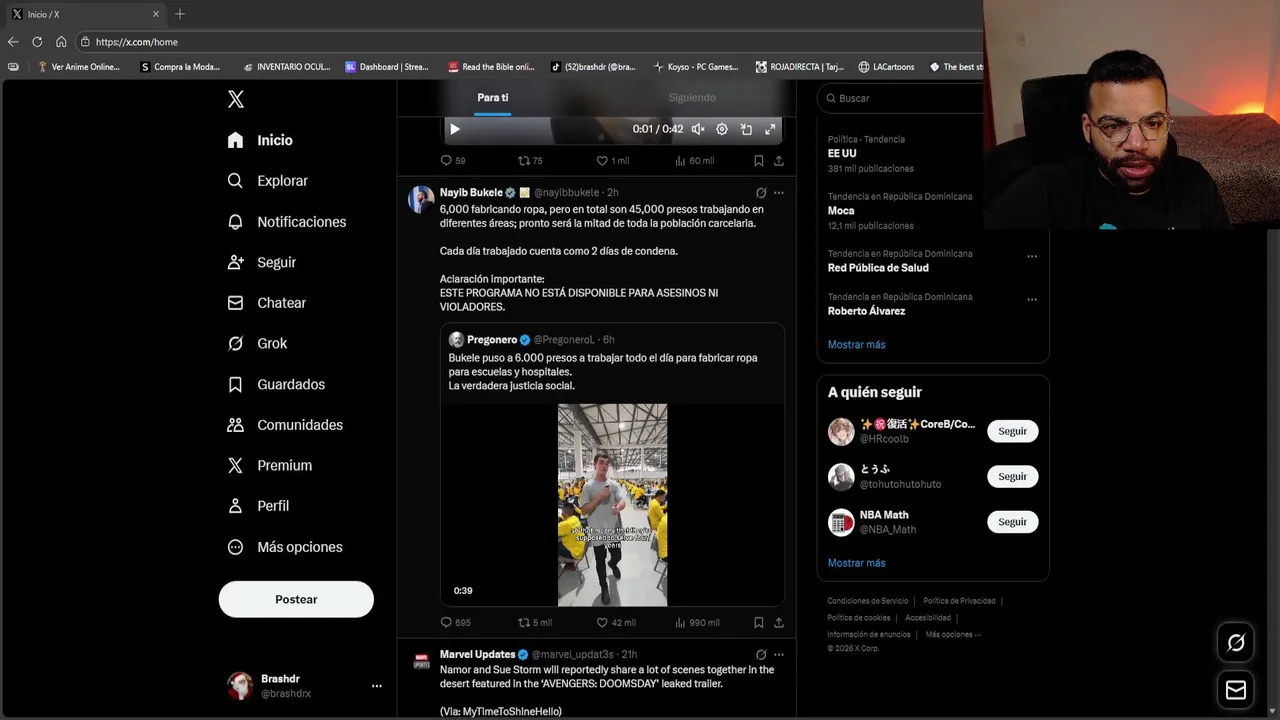Follow the @tohutohutohuto account
1280x720 pixels.
1012,476
